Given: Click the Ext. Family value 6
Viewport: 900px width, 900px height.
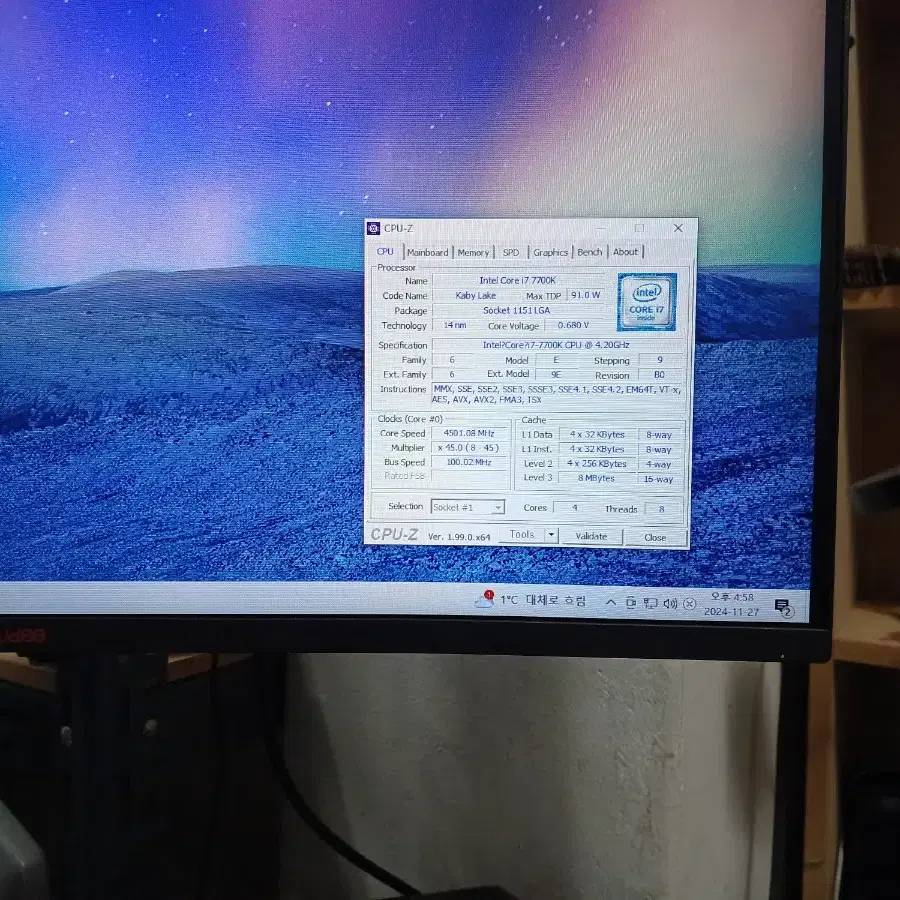Looking at the screenshot, I should 452,374.
